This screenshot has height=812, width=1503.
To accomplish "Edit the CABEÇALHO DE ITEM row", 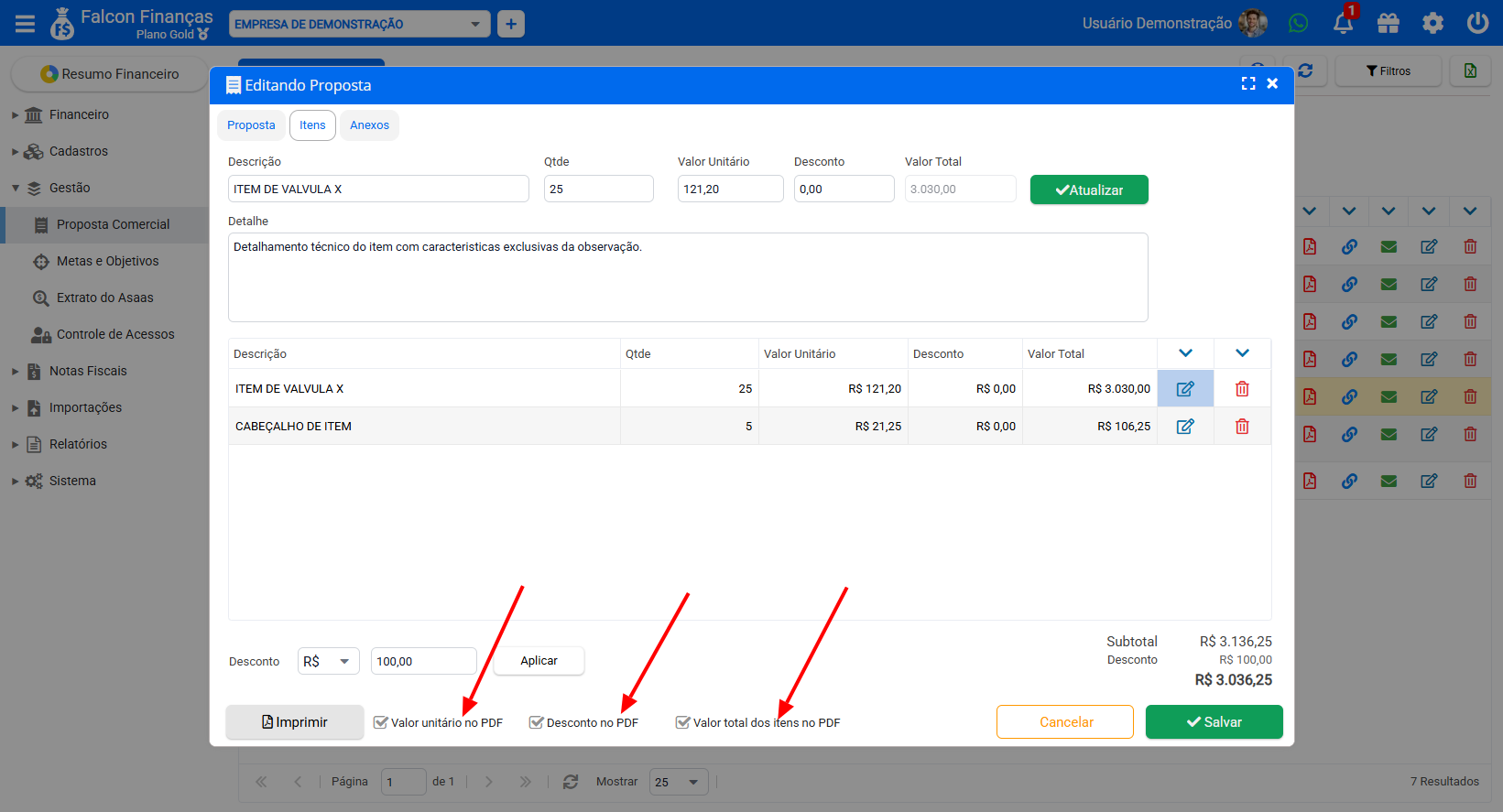I will point(1185,426).
